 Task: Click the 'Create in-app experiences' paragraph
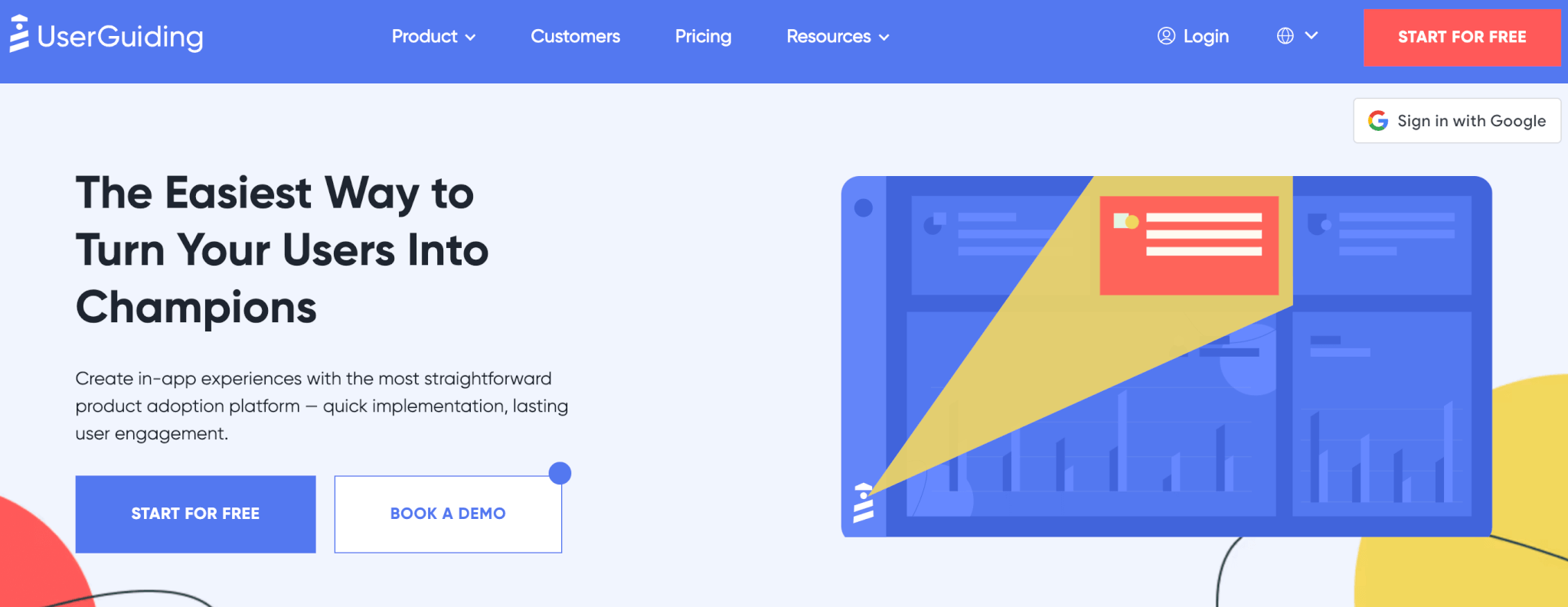pyautogui.click(x=322, y=406)
